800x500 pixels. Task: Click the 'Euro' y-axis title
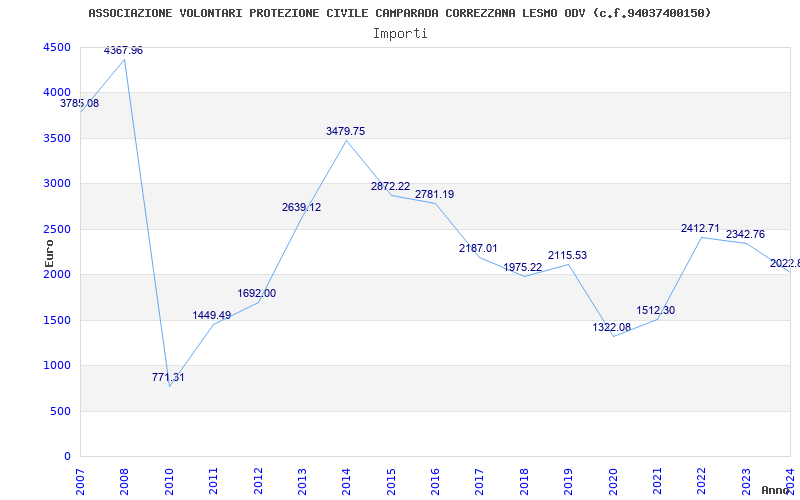tap(49, 254)
